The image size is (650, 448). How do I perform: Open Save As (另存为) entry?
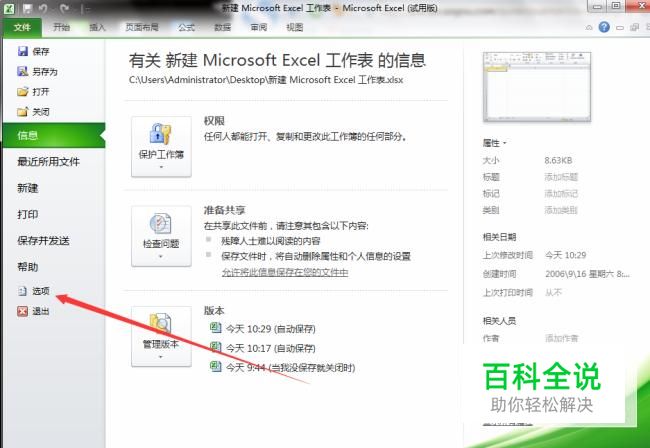pyautogui.click(x=37, y=72)
